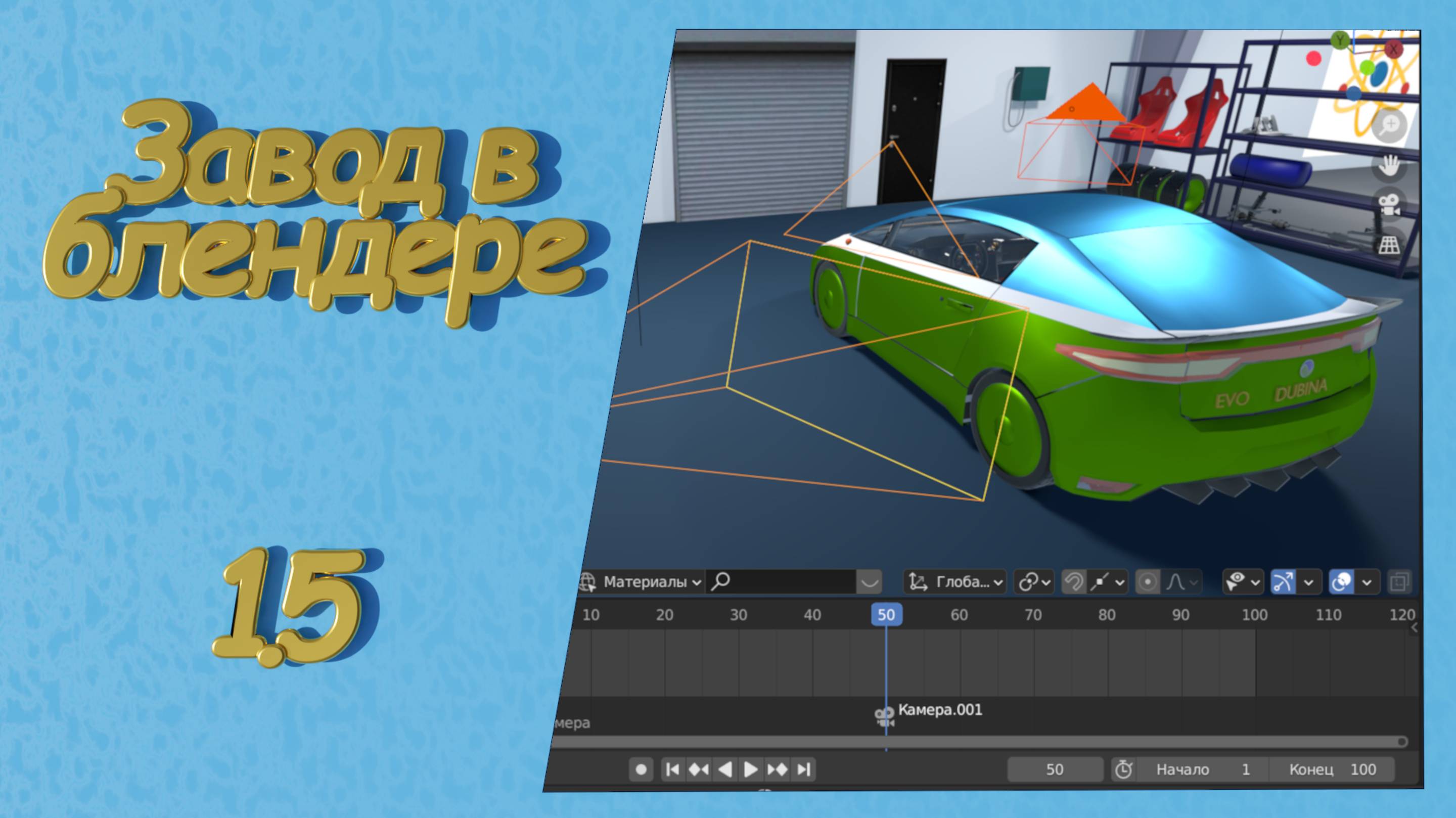
Task: Expand the overlays options dropdown arrow
Action: [x=1366, y=582]
